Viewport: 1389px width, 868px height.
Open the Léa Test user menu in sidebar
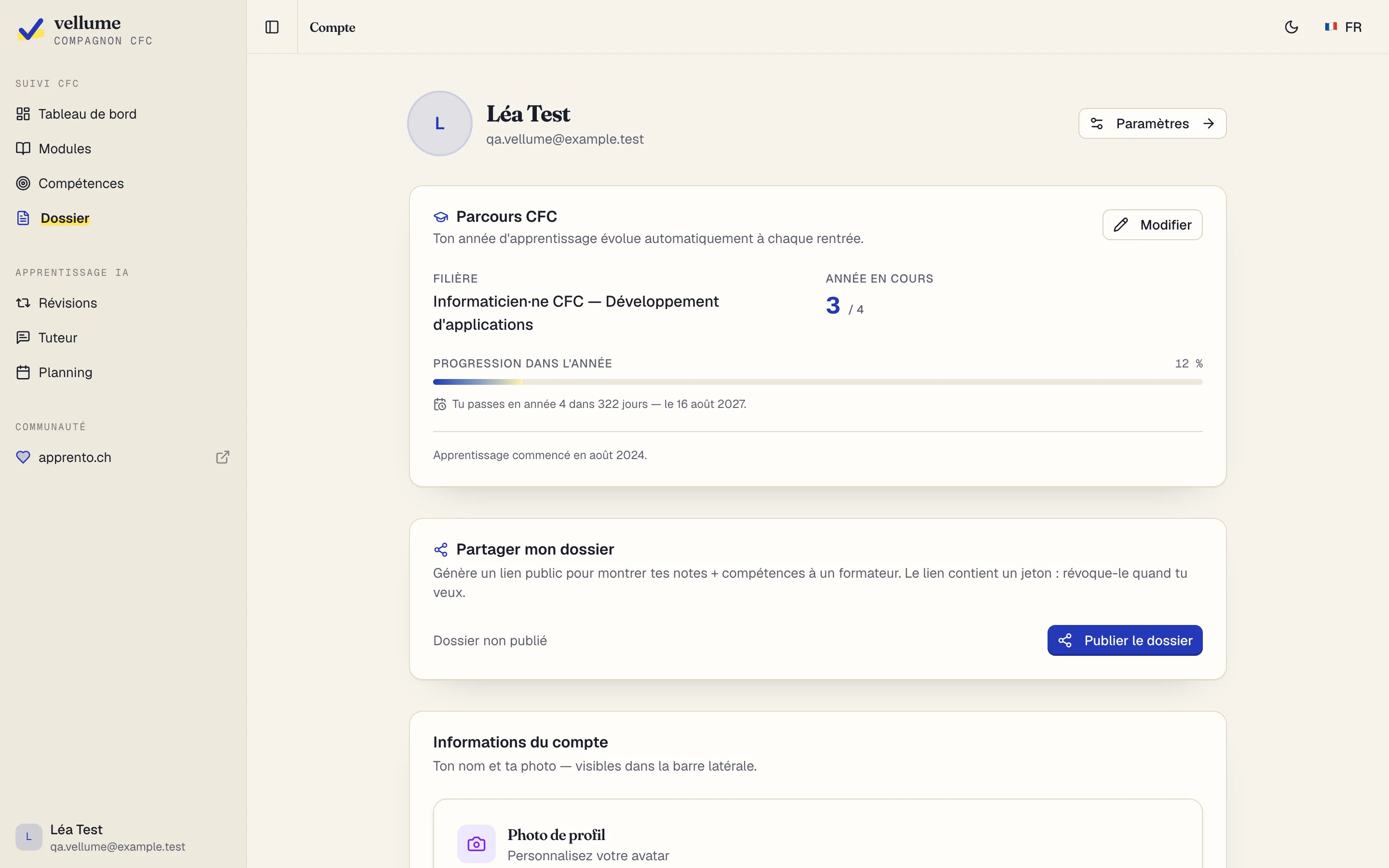tap(123, 837)
